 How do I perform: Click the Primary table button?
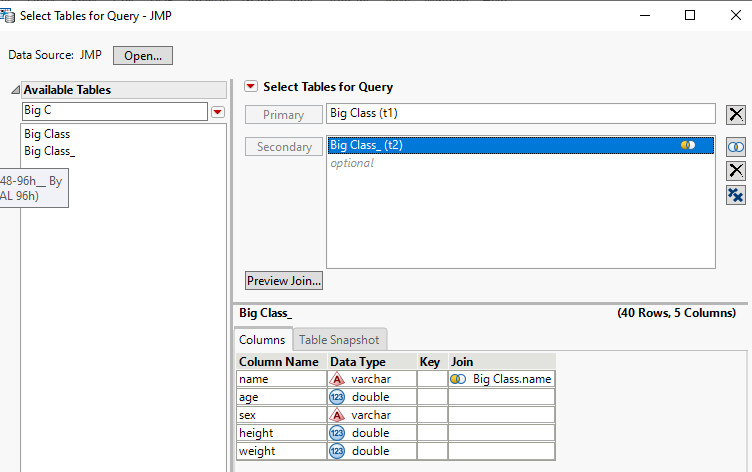point(284,115)
